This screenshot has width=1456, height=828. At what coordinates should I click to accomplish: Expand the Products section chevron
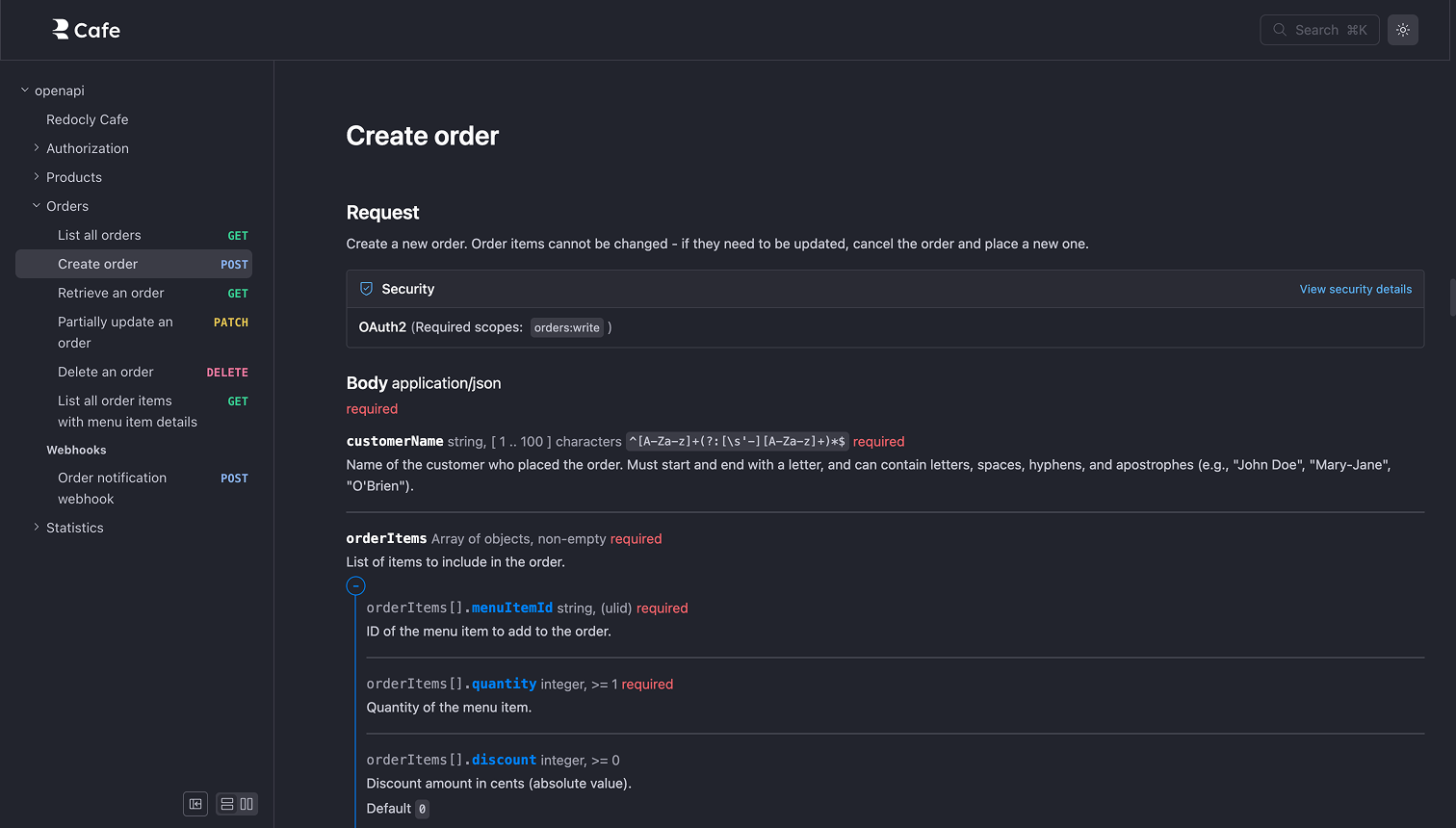coord(37,177)
